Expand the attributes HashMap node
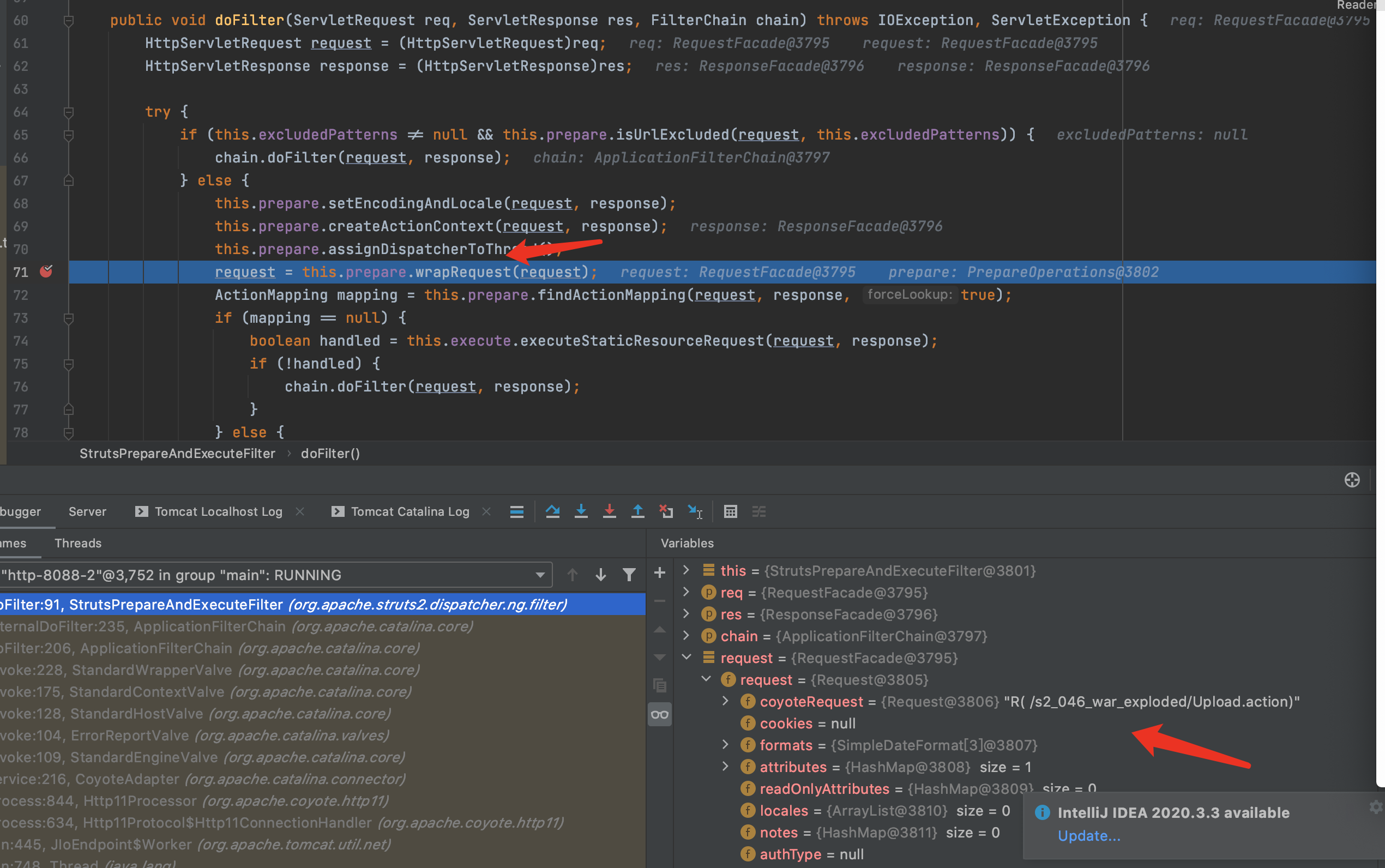The height and width of the screenshot is (868, 1385). pos(726,767)
